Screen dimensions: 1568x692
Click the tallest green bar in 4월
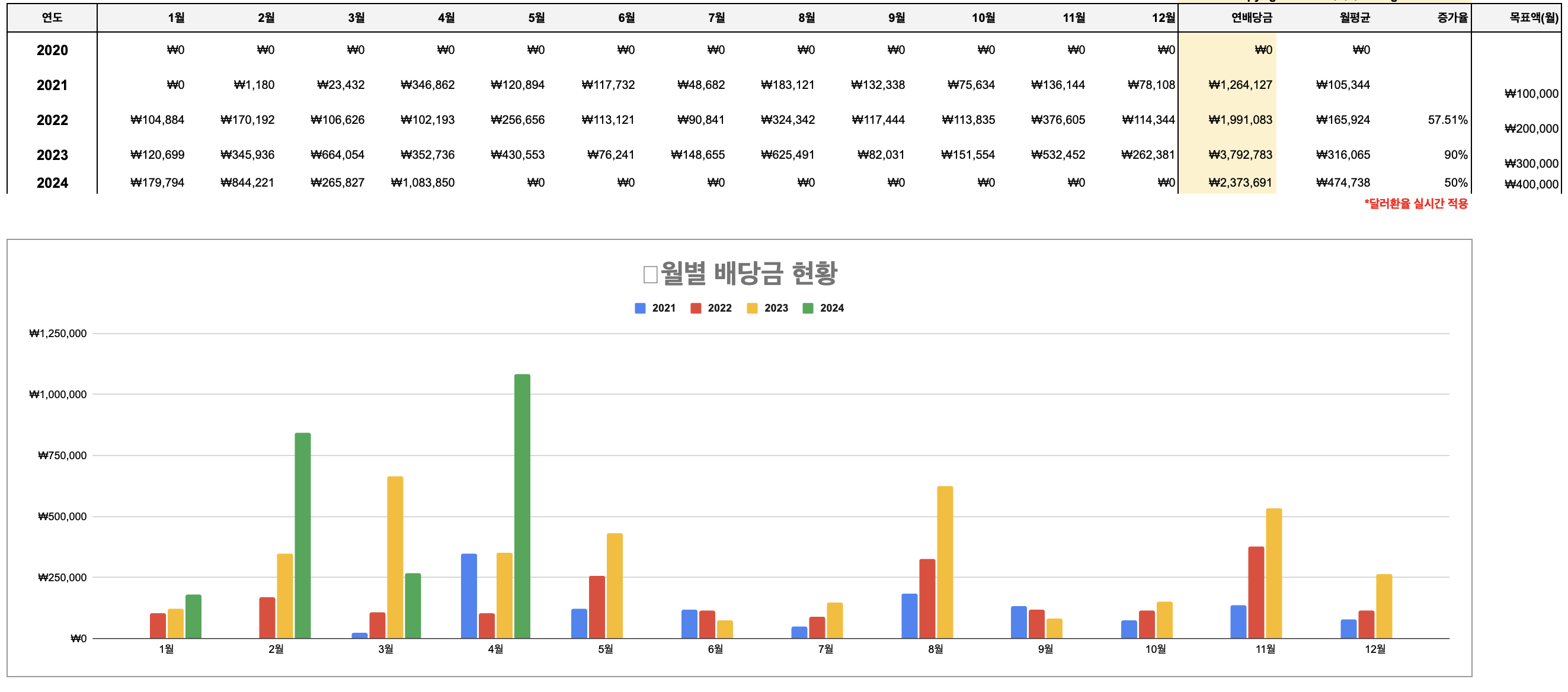[x=521, y=505]
